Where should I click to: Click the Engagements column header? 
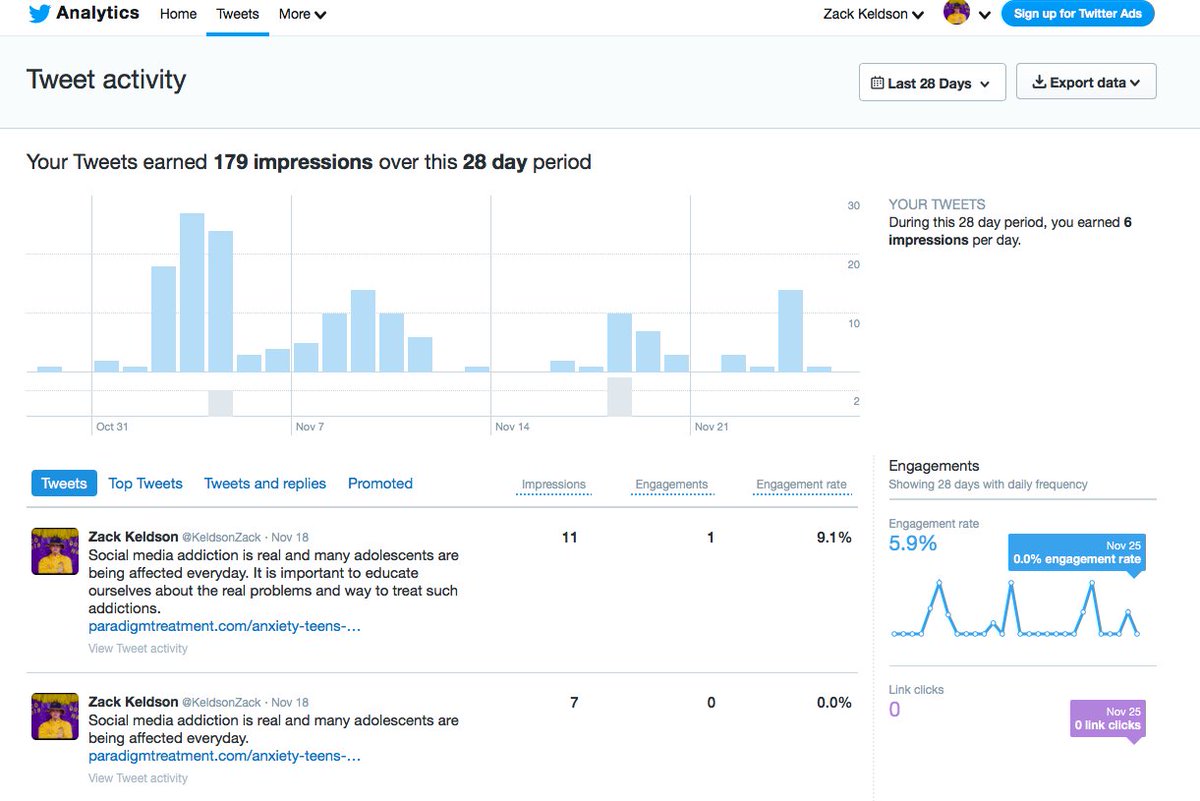click(x=671, y=485)
